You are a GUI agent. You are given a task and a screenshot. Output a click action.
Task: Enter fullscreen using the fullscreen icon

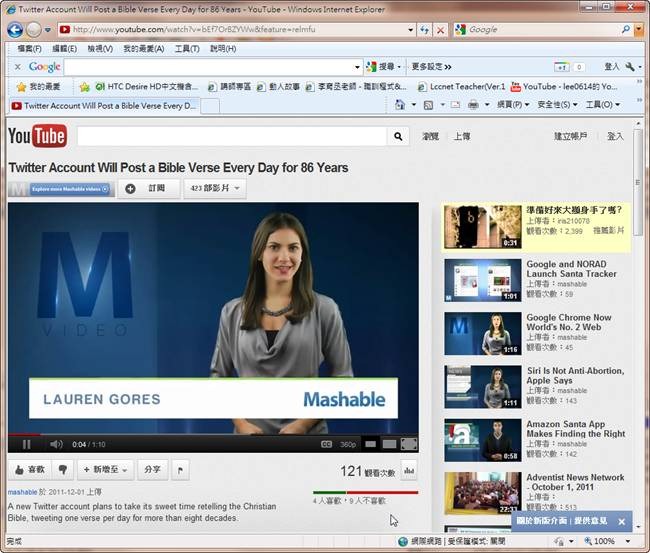tap(409, 444)
